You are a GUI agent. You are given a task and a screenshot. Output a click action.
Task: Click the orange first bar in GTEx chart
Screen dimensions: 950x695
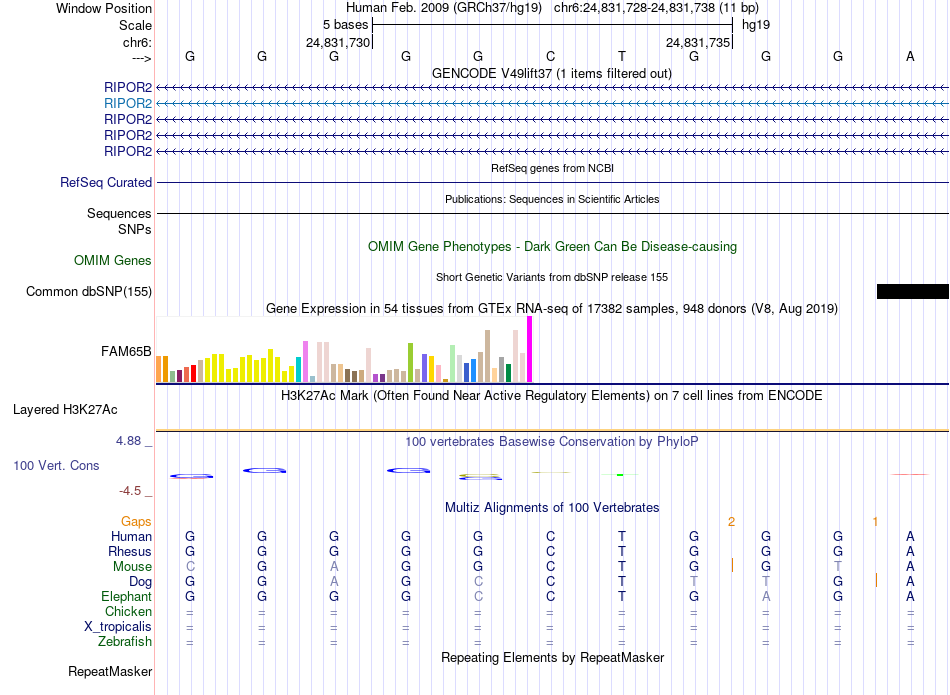(159, 369)
